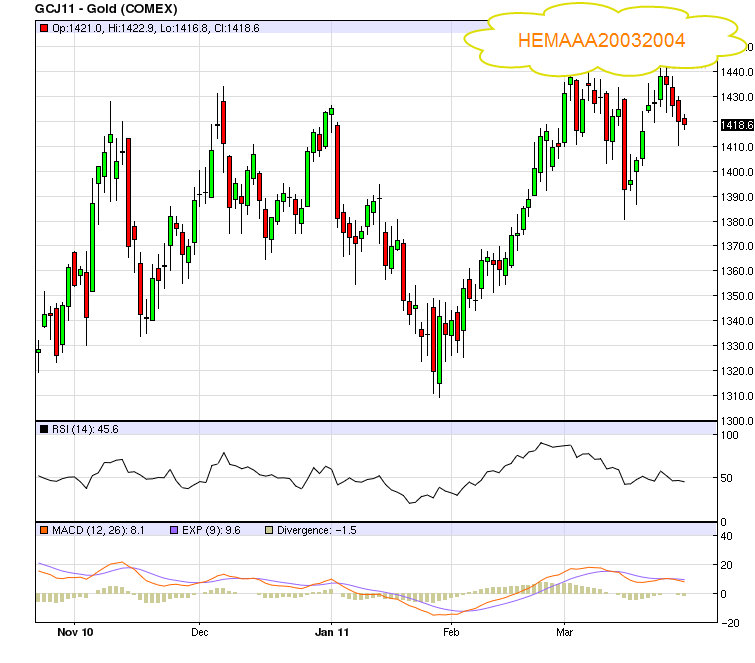This screenshot has width=755, height=663.
Task: Click the "Nov 10" date axis label
Action: point(75,632)
